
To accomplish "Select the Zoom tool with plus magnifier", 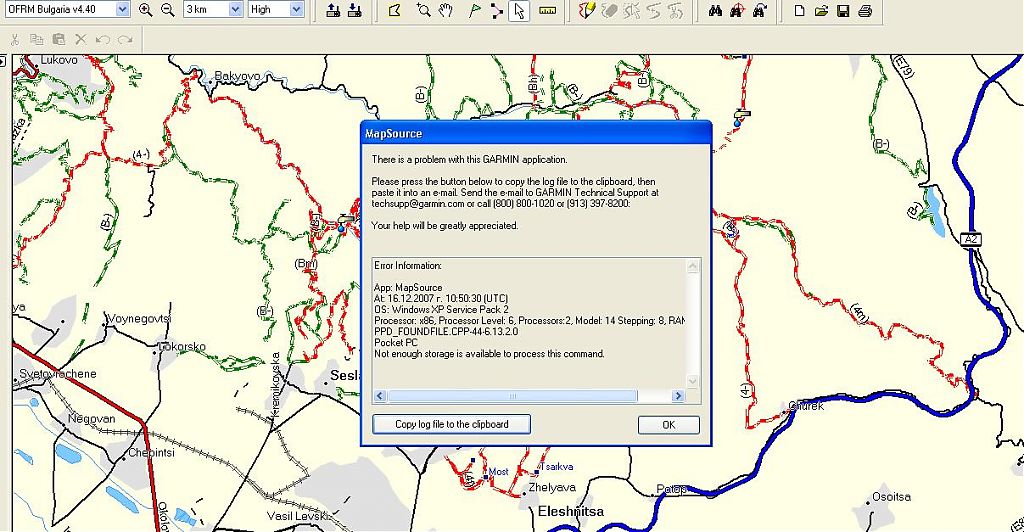I will click(424, 10).
